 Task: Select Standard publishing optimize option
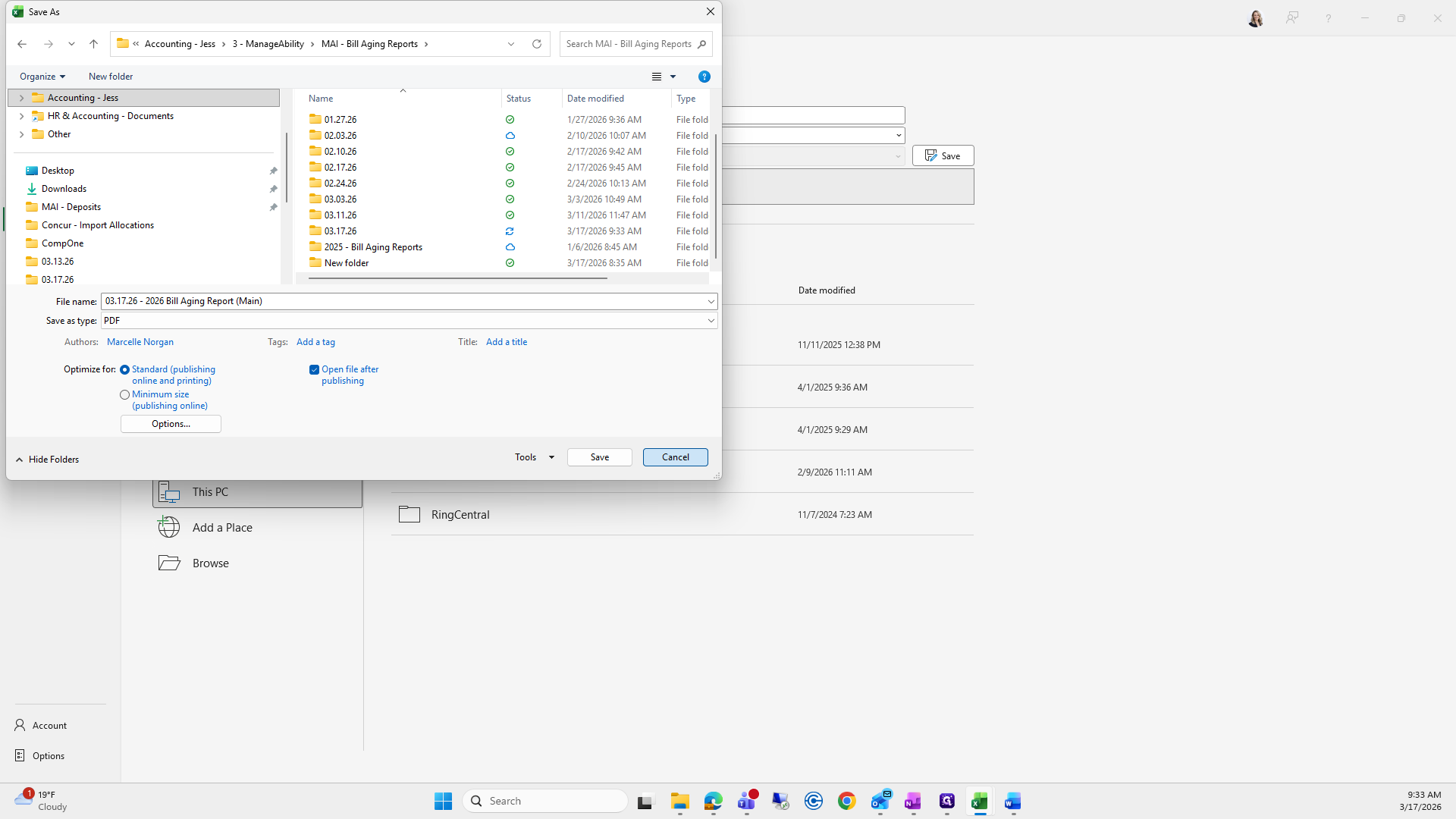pyautogui.click(x=125, y=370)
